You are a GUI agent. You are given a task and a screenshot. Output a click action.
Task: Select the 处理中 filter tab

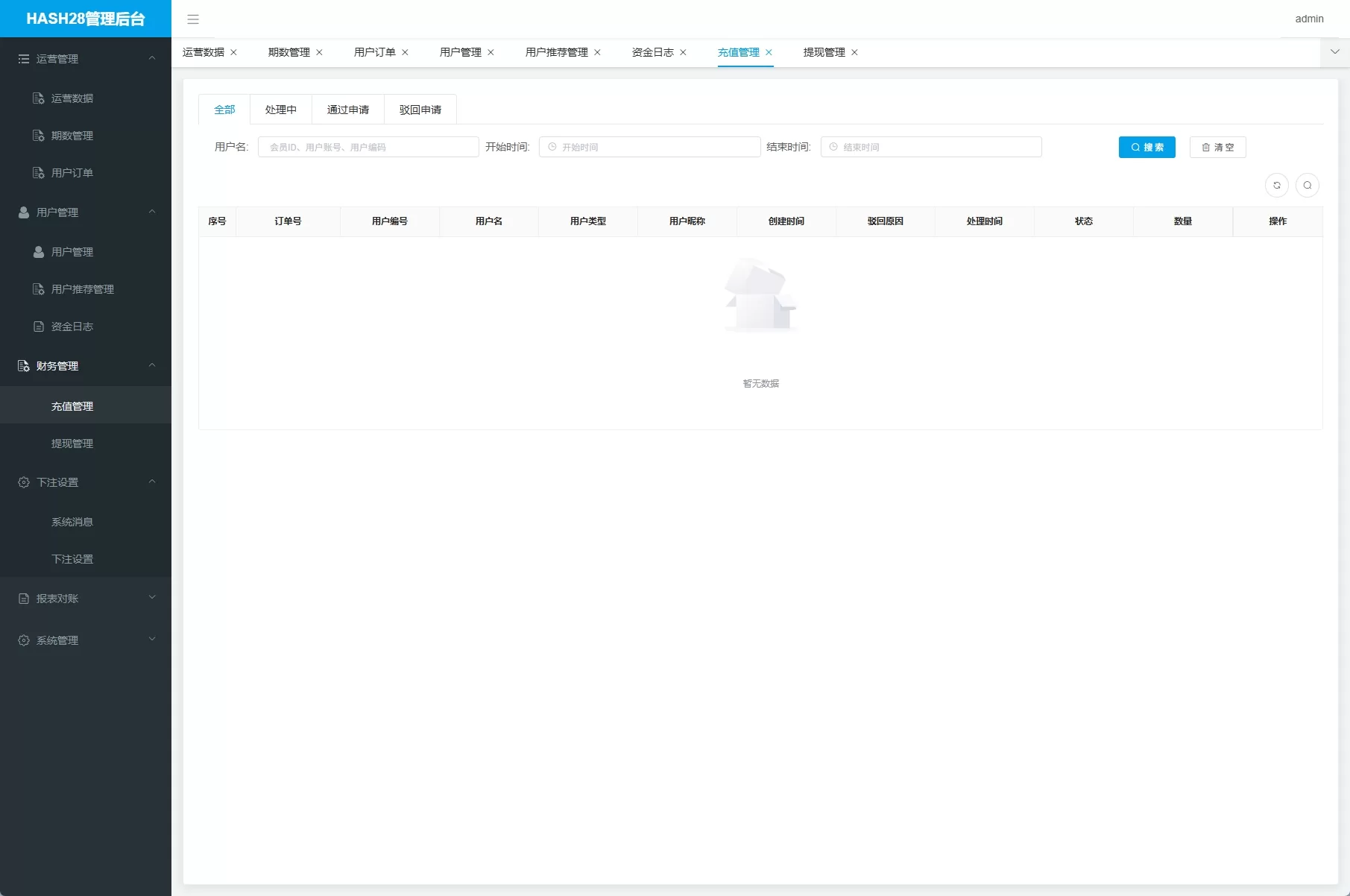click(x=281, y=109)
